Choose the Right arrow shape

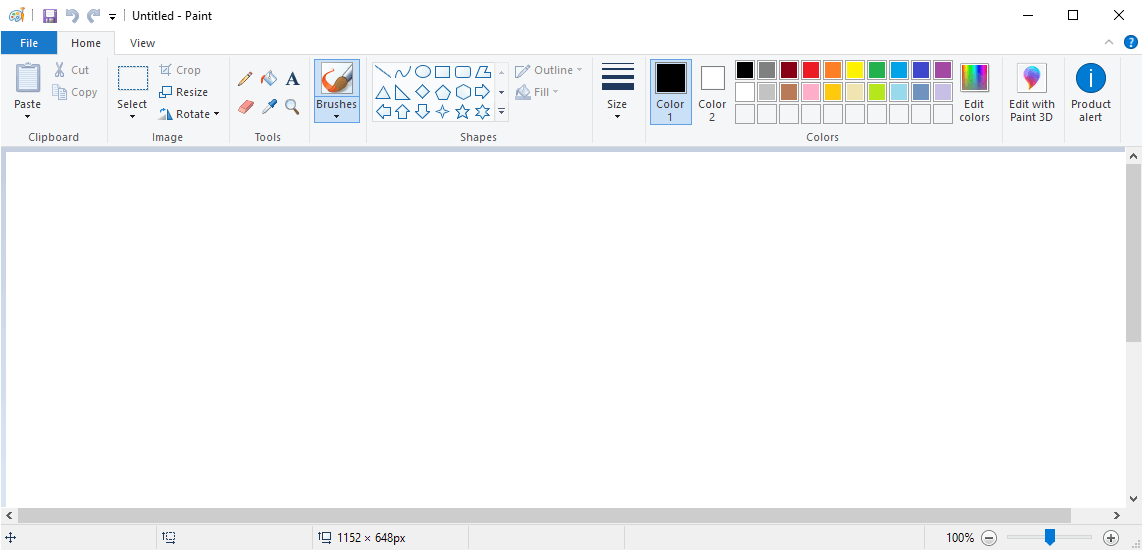pyautogui.click(x=483, y=92)
